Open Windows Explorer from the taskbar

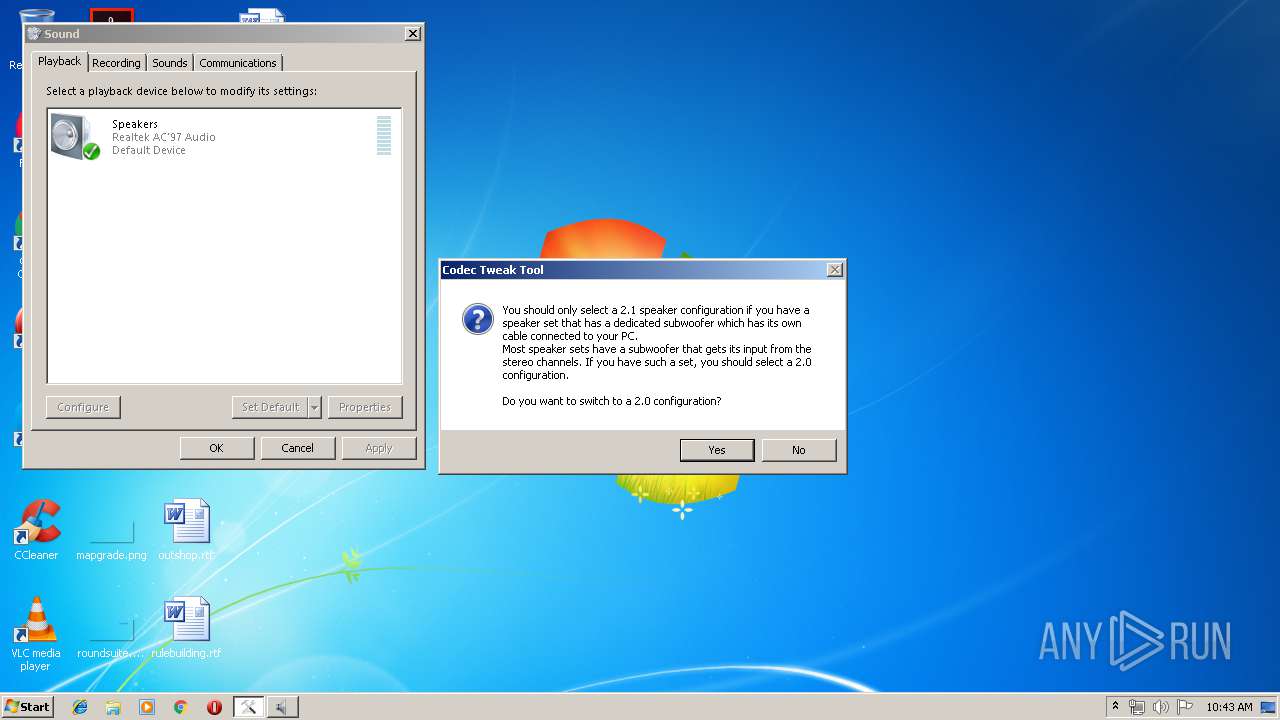113,707
